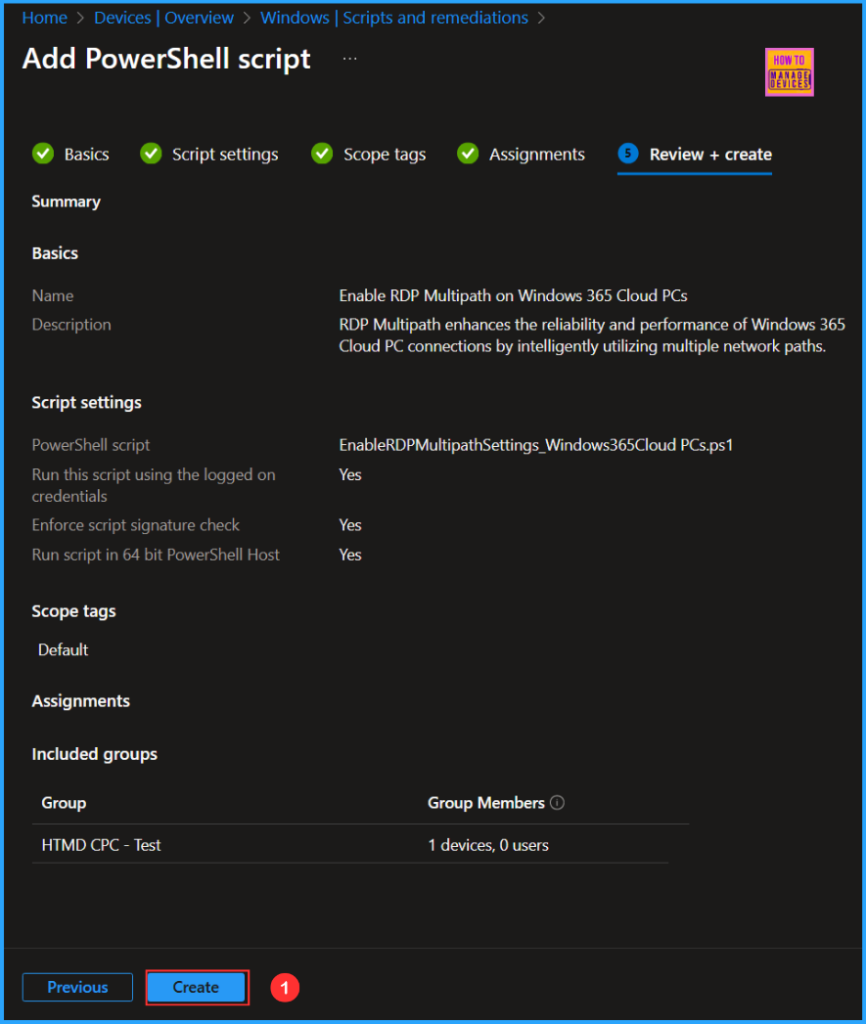Click the green checkmark beside Assignments
Screen dimensions: 866x1024
coord(468,154)
